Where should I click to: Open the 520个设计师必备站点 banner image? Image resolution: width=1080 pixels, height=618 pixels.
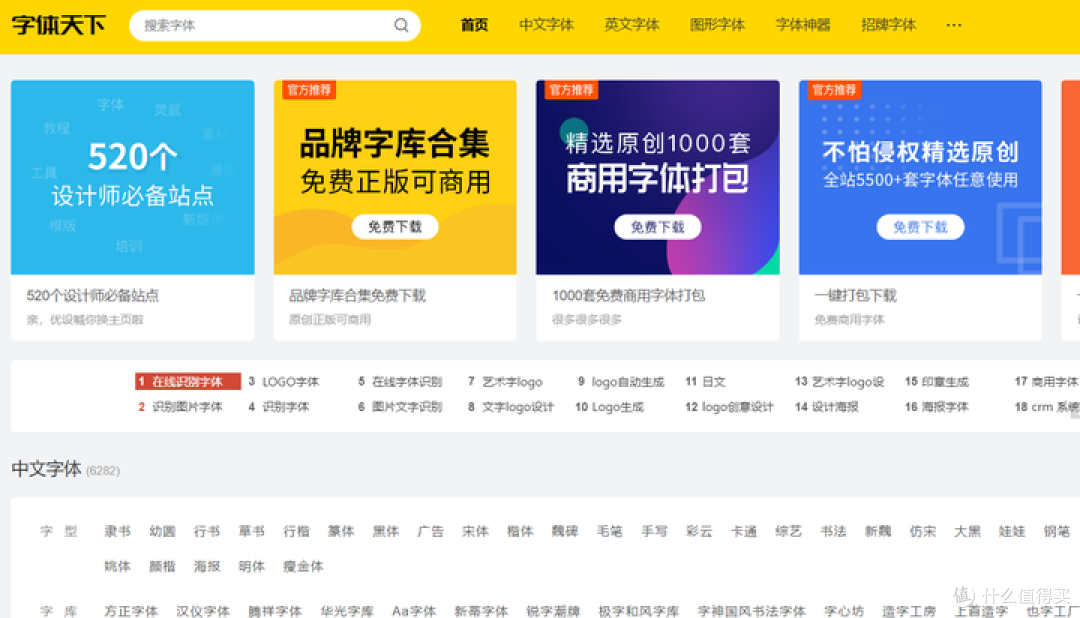[132, 177]
